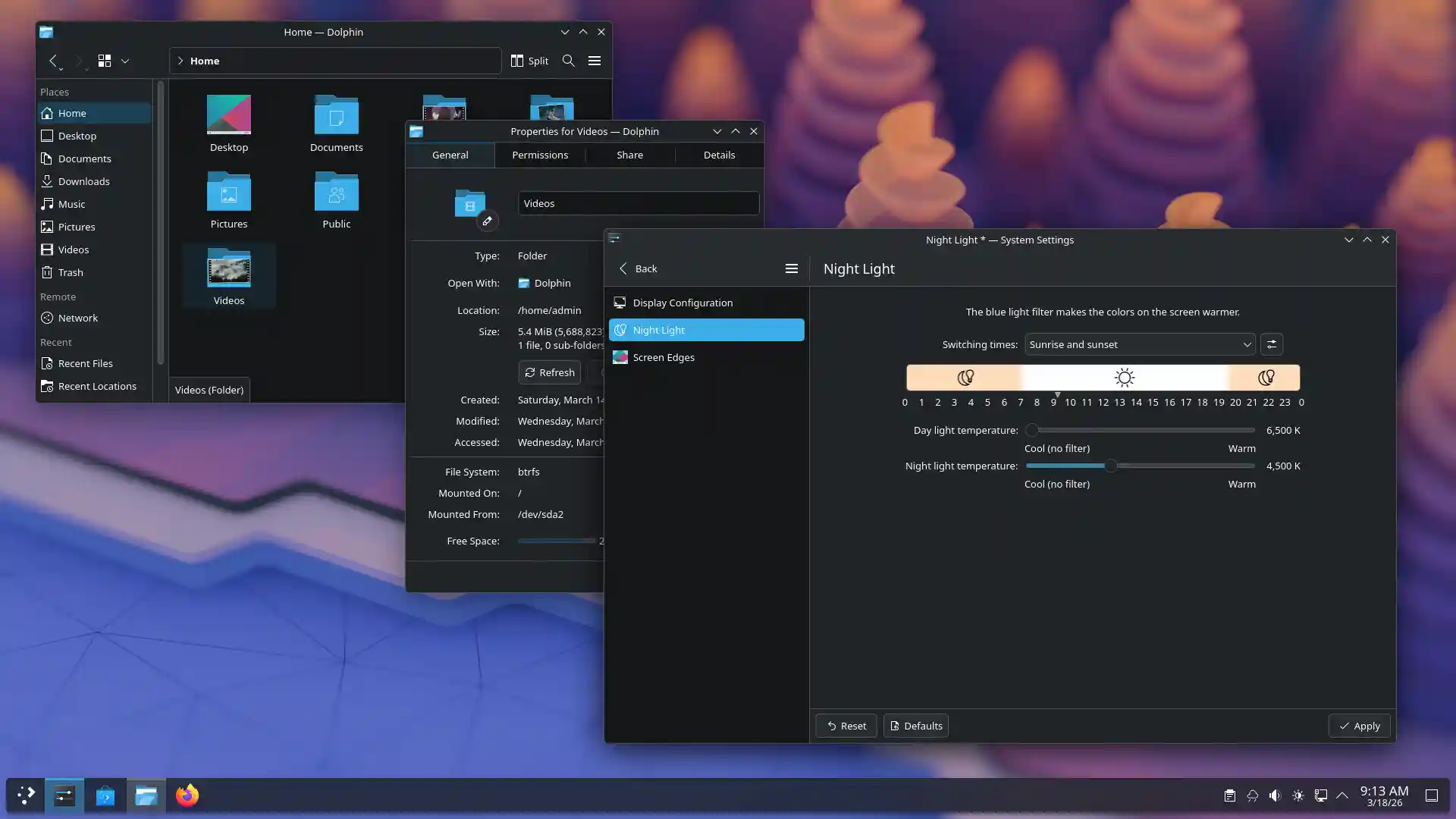Open the Switching times dropdown
The height and width of the screenshot is (819, 1456).
[x=1139, y=344]
